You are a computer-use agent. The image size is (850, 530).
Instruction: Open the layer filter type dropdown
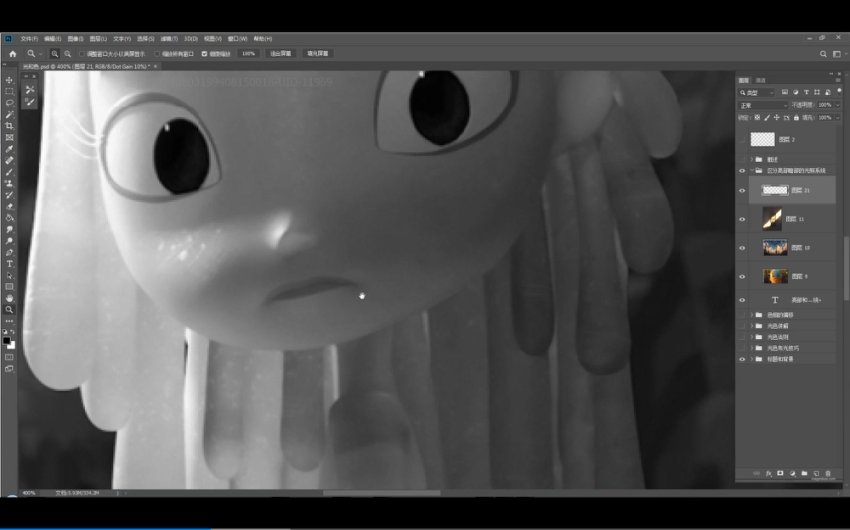pyautogui.click(x=757, y=93)
